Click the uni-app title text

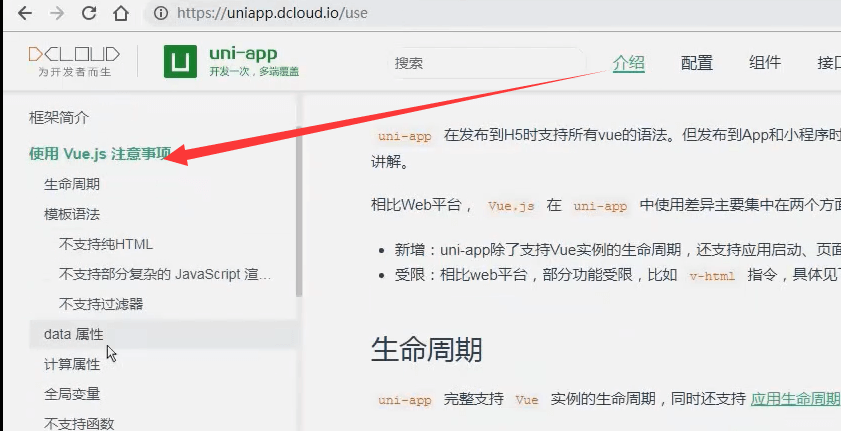(243, 54)
